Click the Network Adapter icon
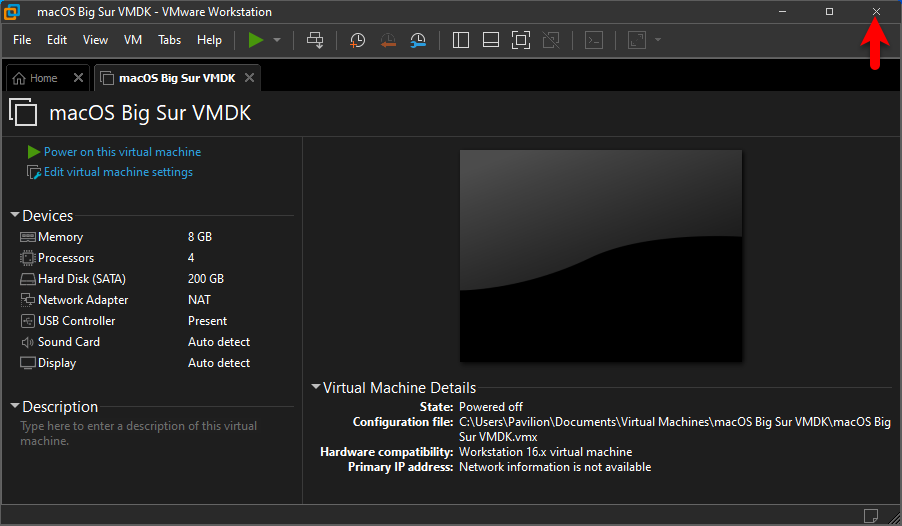 tap(28, 300)
